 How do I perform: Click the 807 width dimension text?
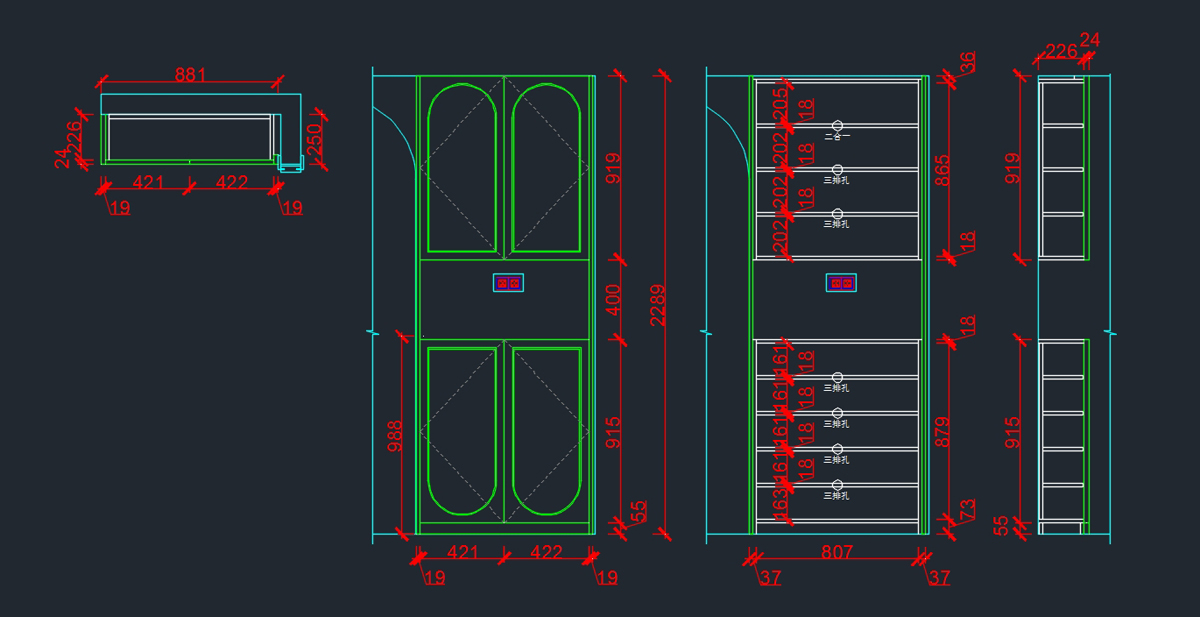coord(837,552)
